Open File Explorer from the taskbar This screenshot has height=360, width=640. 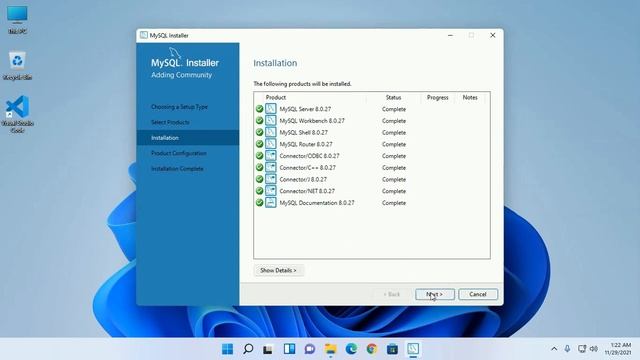pos(331,349)
